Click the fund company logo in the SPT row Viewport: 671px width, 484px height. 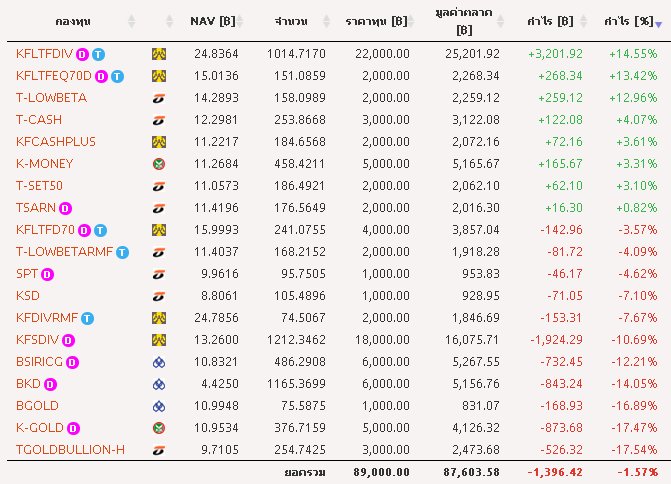point(159,274)
